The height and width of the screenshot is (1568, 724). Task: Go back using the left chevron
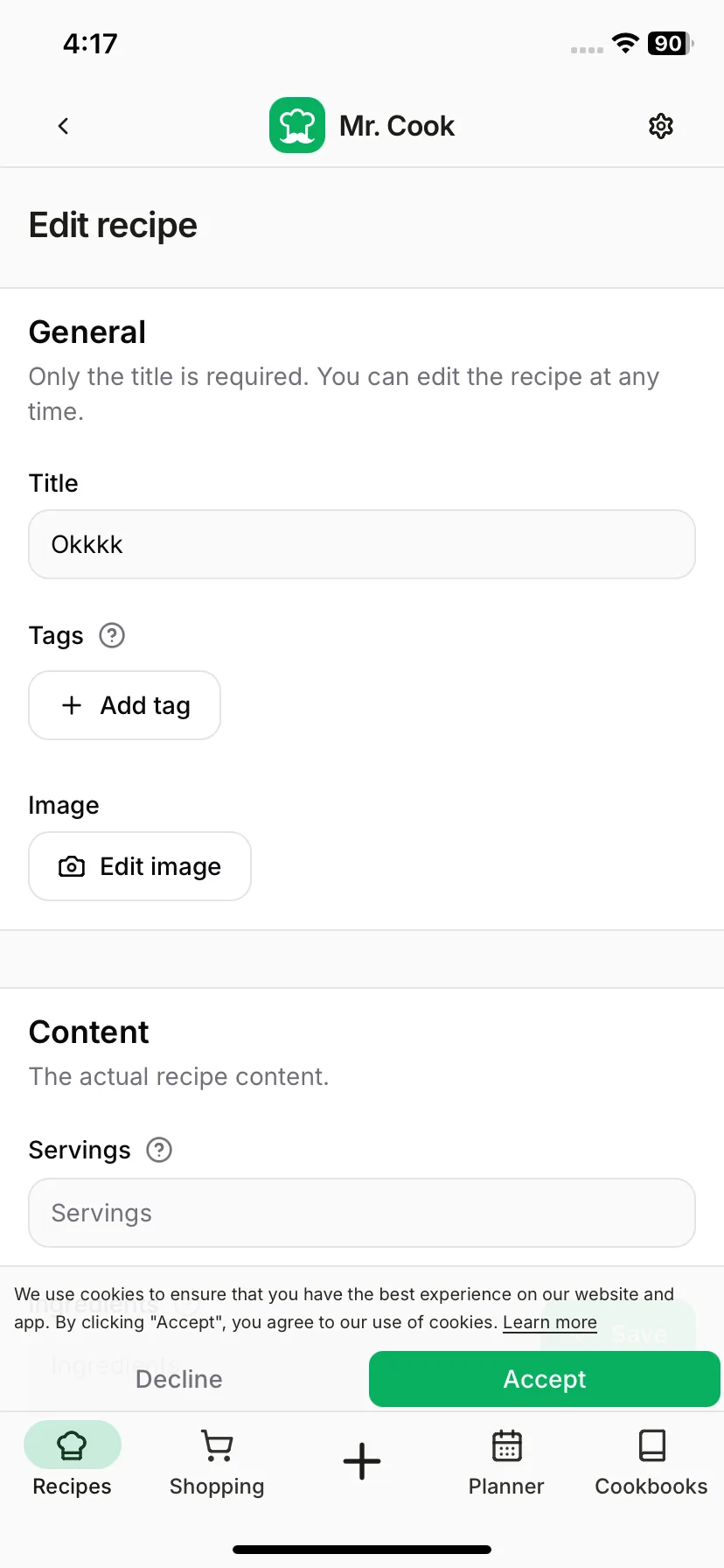pyautogui.click(x=63, y=126)
